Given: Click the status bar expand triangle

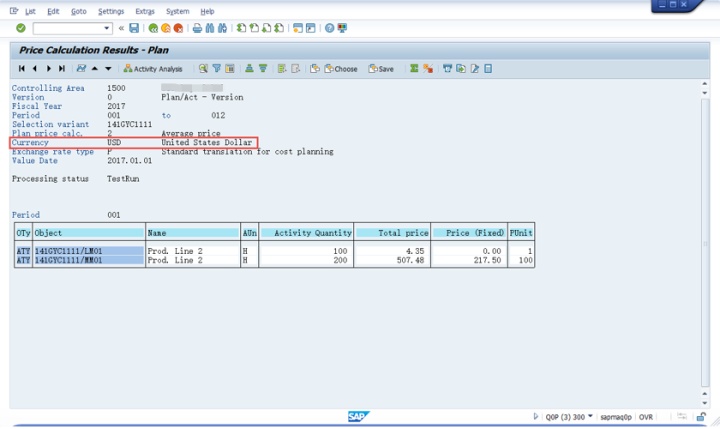Looking at the screenshot, I should coord(535,417).
